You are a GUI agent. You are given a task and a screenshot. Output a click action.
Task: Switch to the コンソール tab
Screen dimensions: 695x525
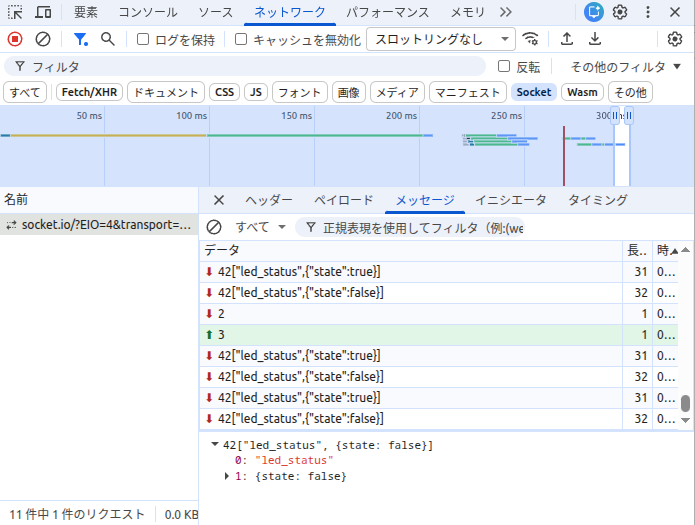click(x=148, y=12)
